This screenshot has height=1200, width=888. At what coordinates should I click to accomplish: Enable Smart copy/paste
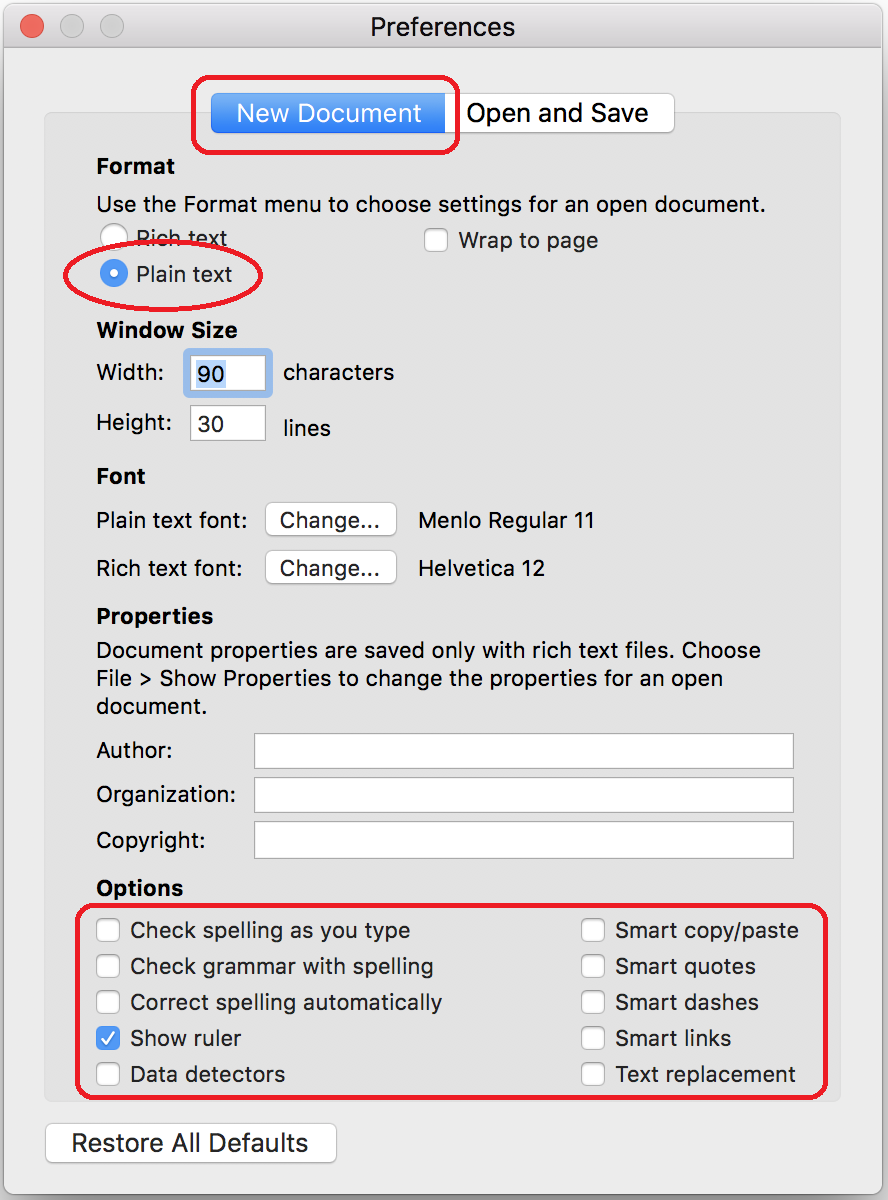pyautogui.click(x=593, y=930)
